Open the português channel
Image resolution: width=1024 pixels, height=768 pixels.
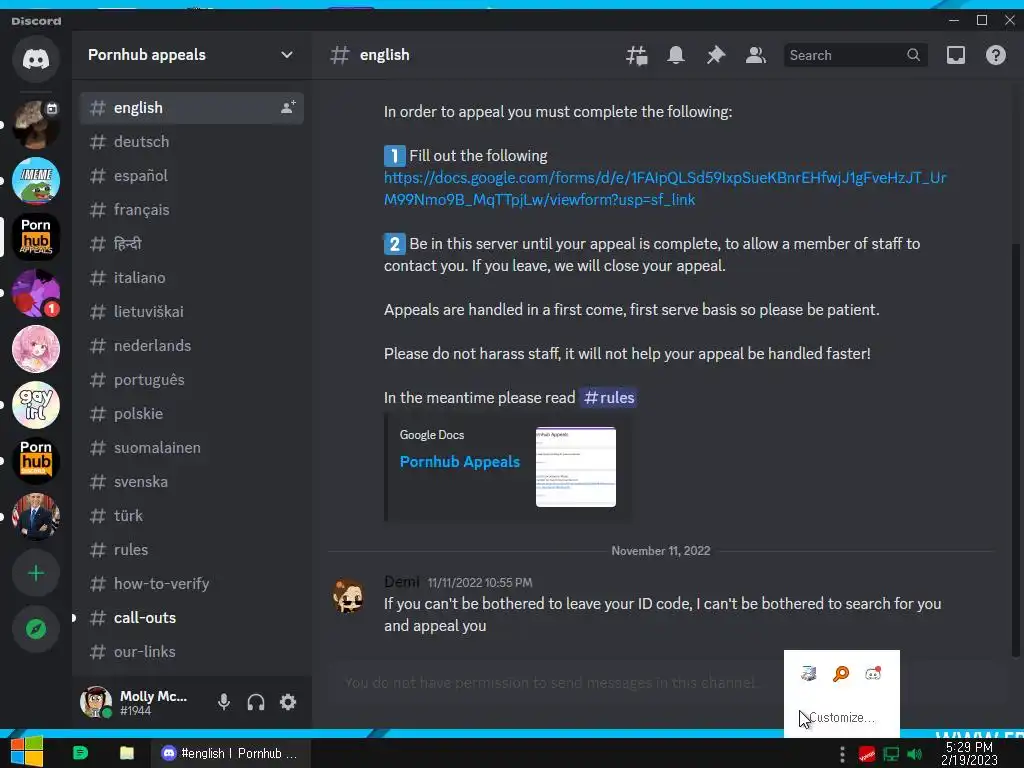pos(191,379)
